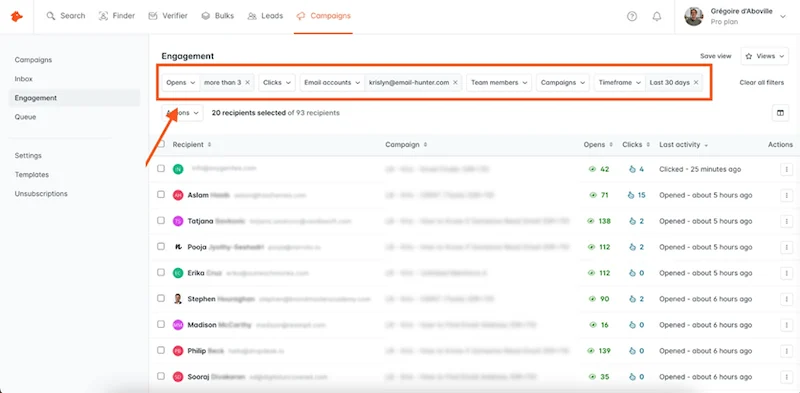Open the help question mark icon
Screen dimensions: 800x393
[x=632, y=16]
